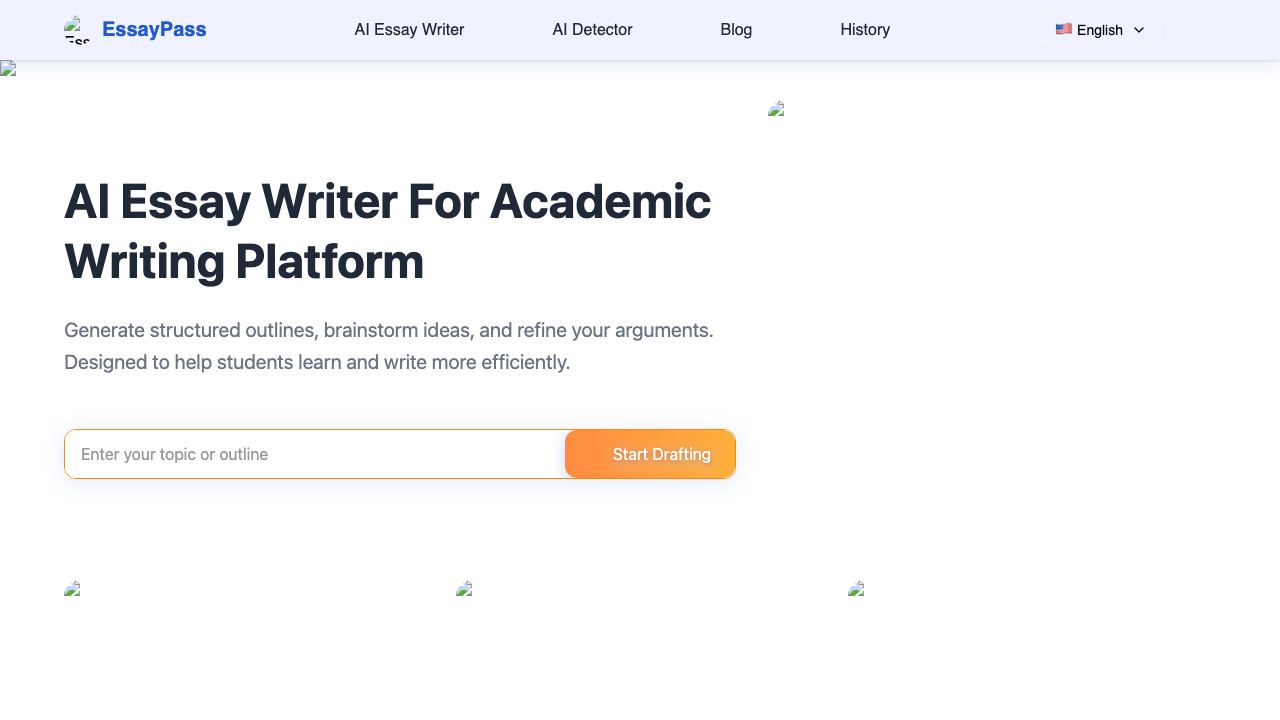Click the broken hero image right of the headline
Viewport: 1280px width, 720px height.
tap(776, 108)
